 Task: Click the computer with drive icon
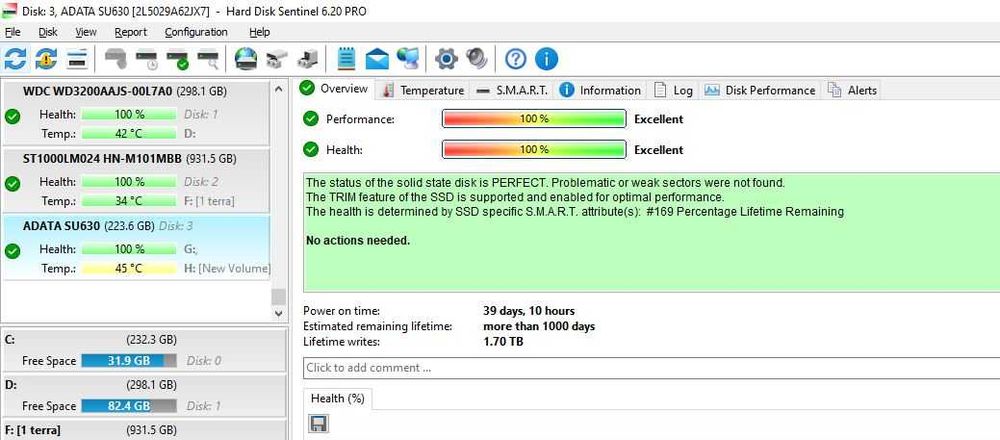(x=308, y=59)
